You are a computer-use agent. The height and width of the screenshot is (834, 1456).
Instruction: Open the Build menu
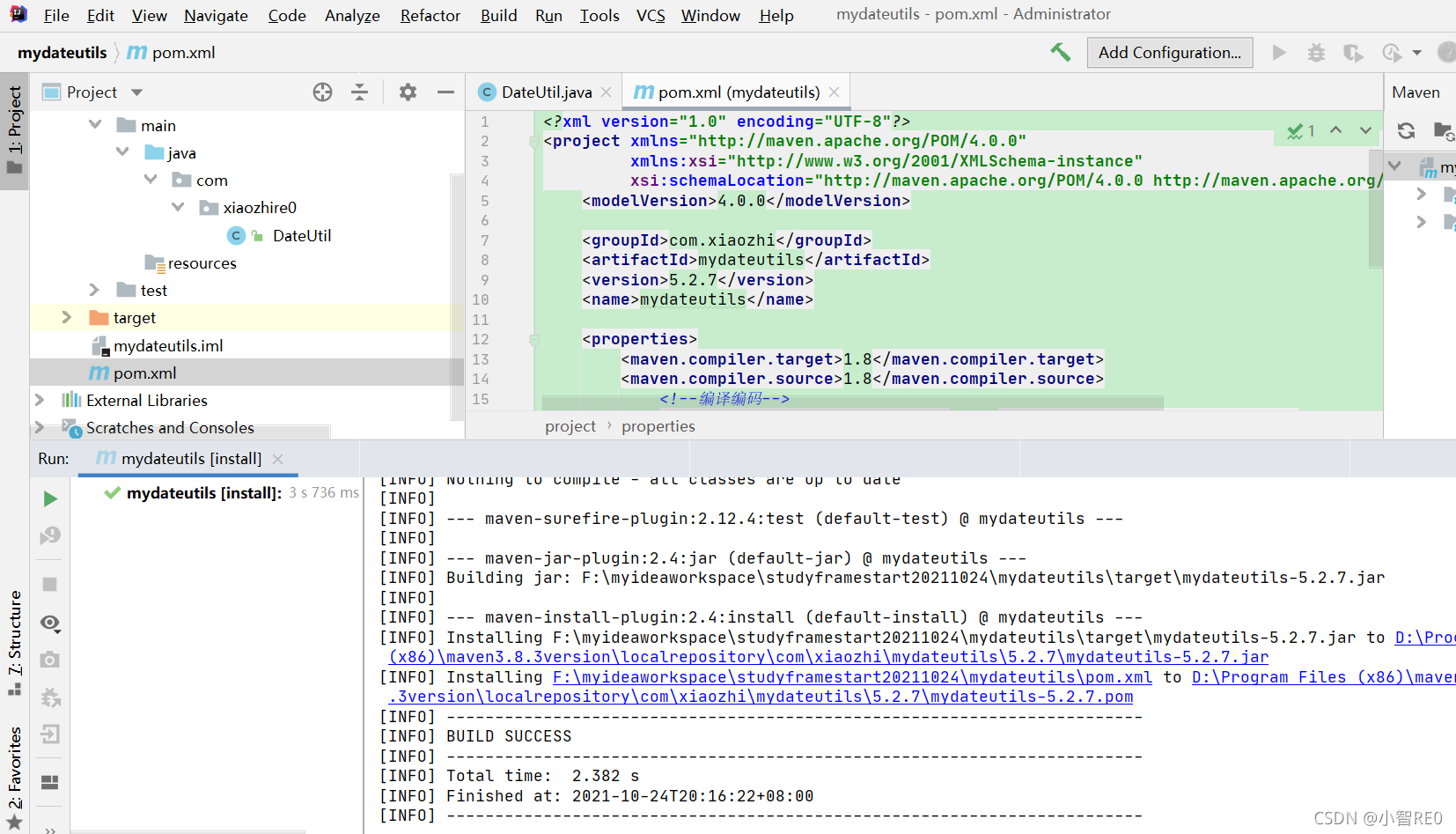coord(498,16)
